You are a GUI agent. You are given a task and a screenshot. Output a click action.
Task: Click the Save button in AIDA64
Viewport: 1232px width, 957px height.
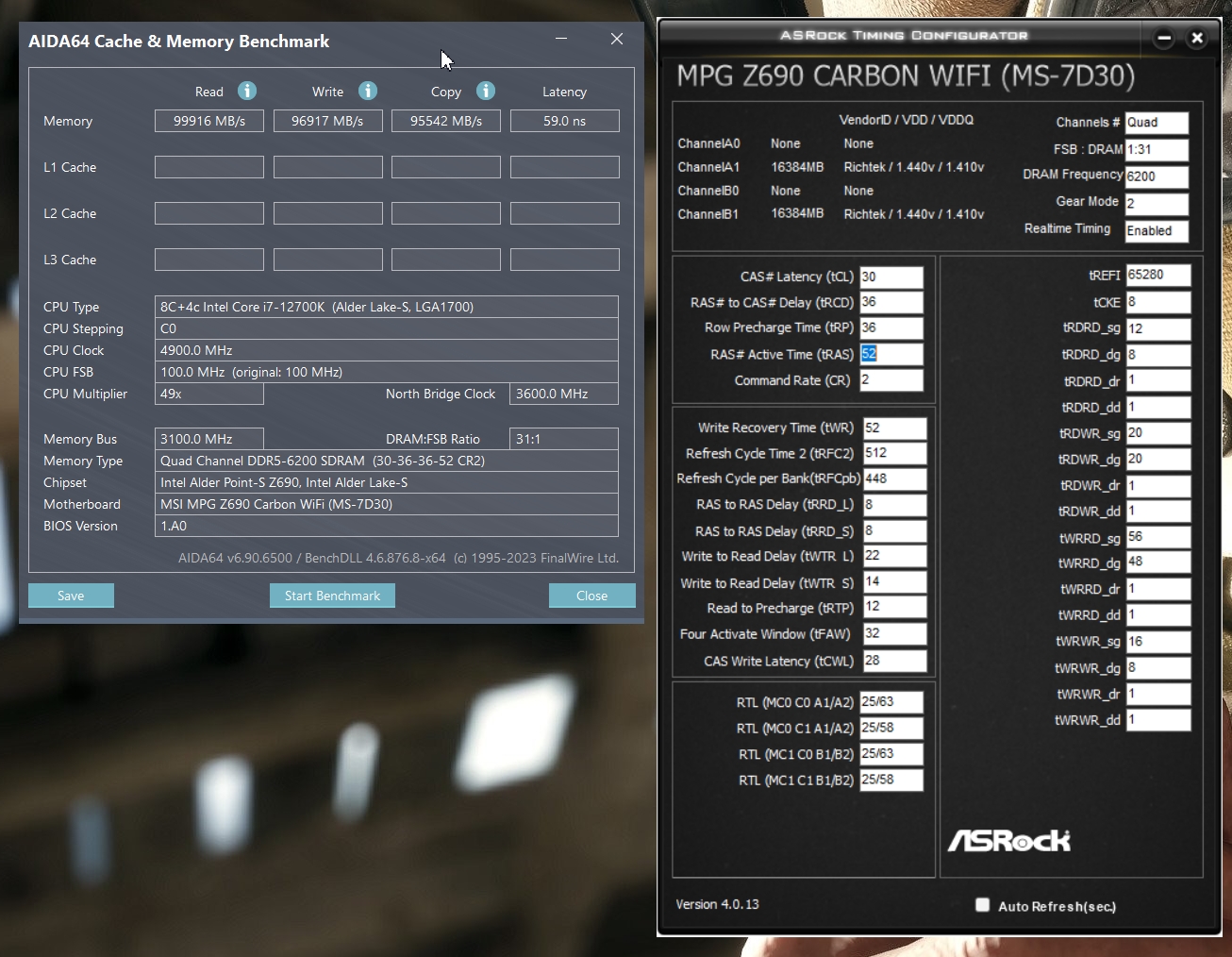(71, 596)
